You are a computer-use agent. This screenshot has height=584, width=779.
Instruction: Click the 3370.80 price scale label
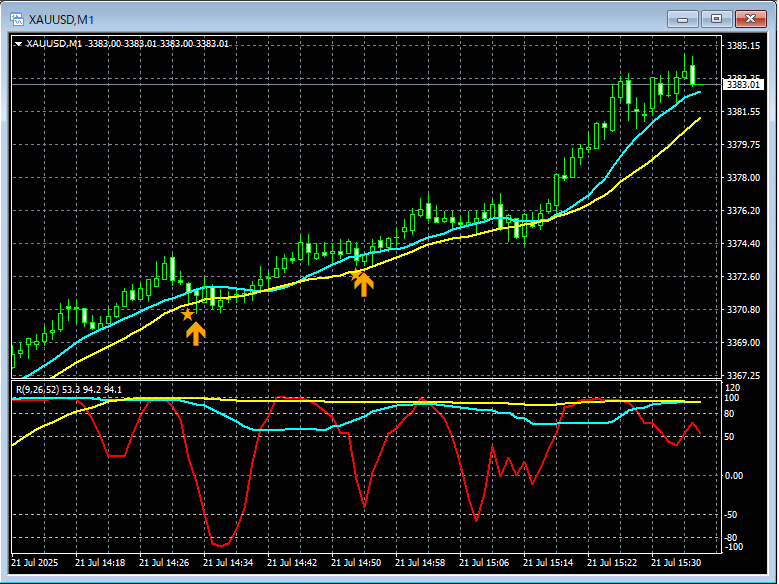click(743, 310)
